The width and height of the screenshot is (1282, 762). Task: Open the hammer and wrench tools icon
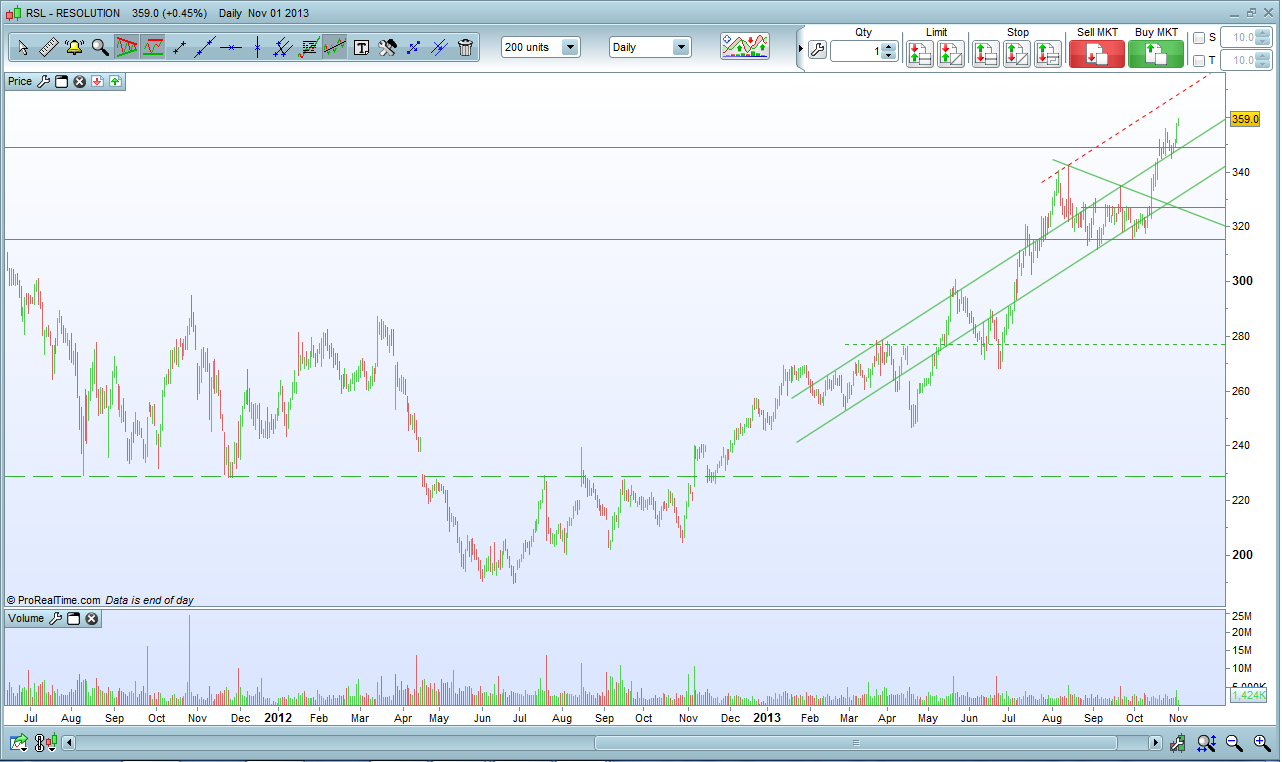(x=387, y=47)
